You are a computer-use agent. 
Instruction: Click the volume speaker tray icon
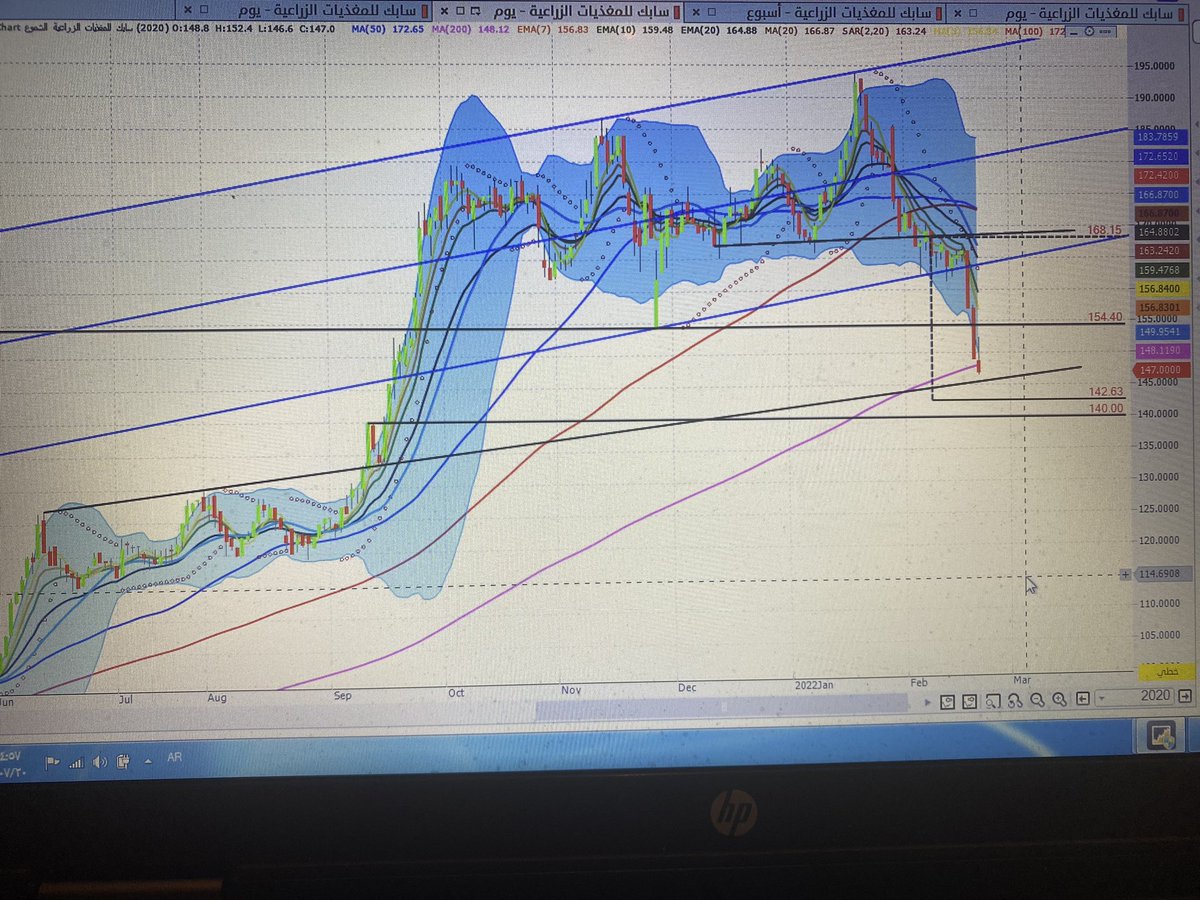100,762
